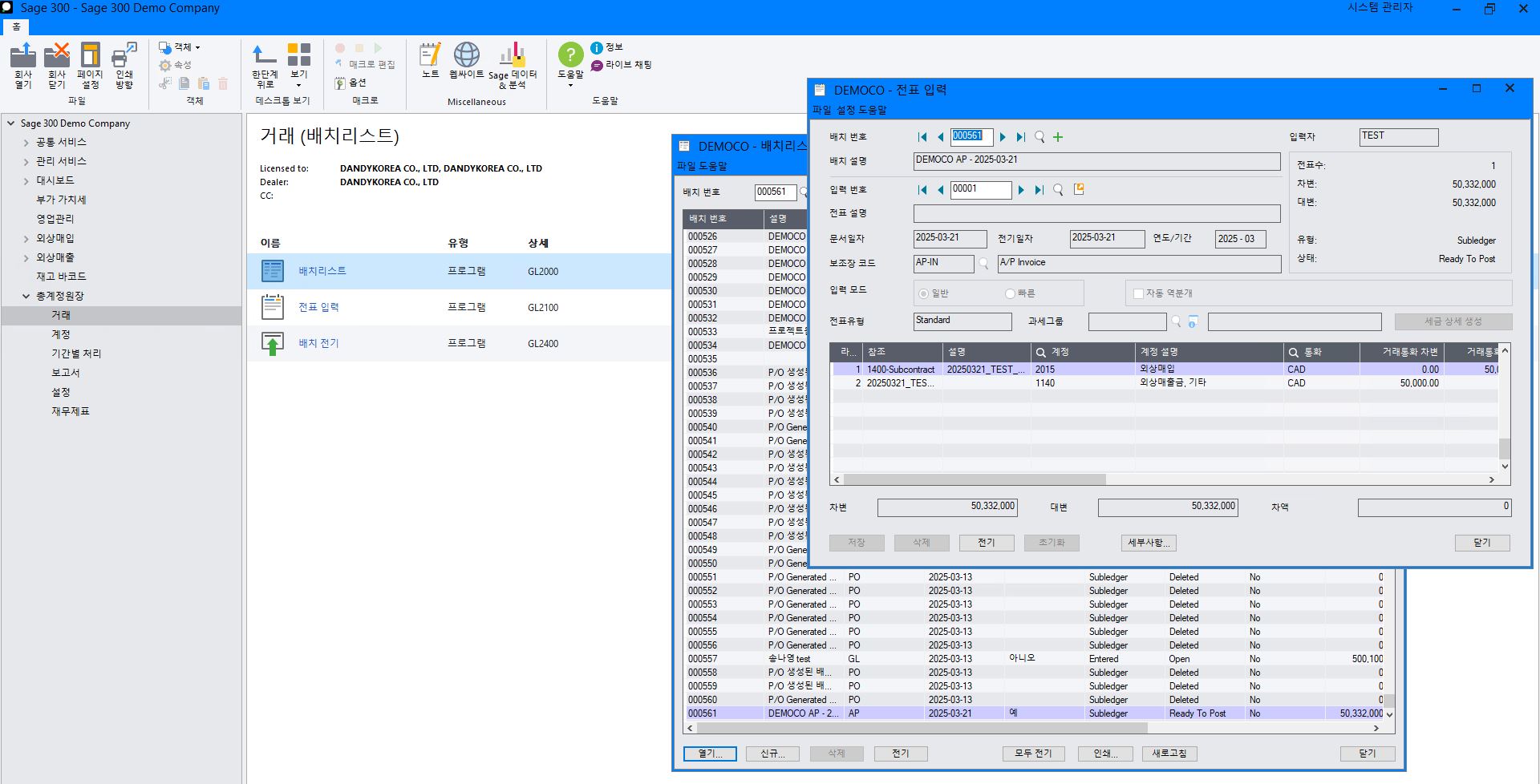
Task: Open 통화 column finder in grid header
Action: [x=1293, y=352]
